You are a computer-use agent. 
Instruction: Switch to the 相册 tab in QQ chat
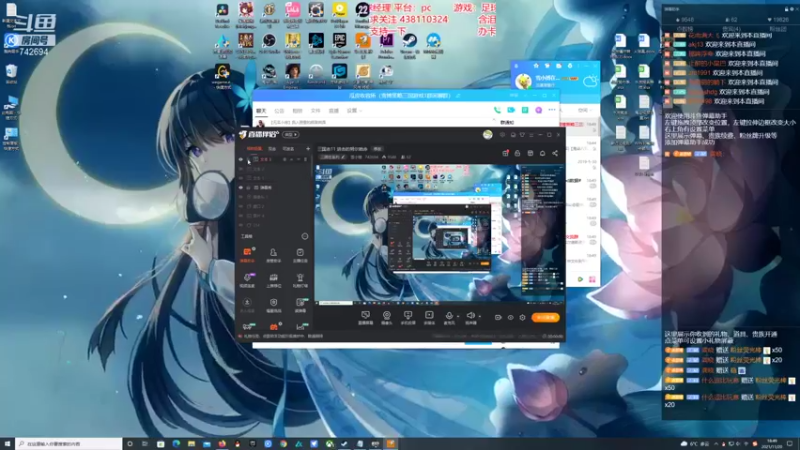(x=297, y=111)
